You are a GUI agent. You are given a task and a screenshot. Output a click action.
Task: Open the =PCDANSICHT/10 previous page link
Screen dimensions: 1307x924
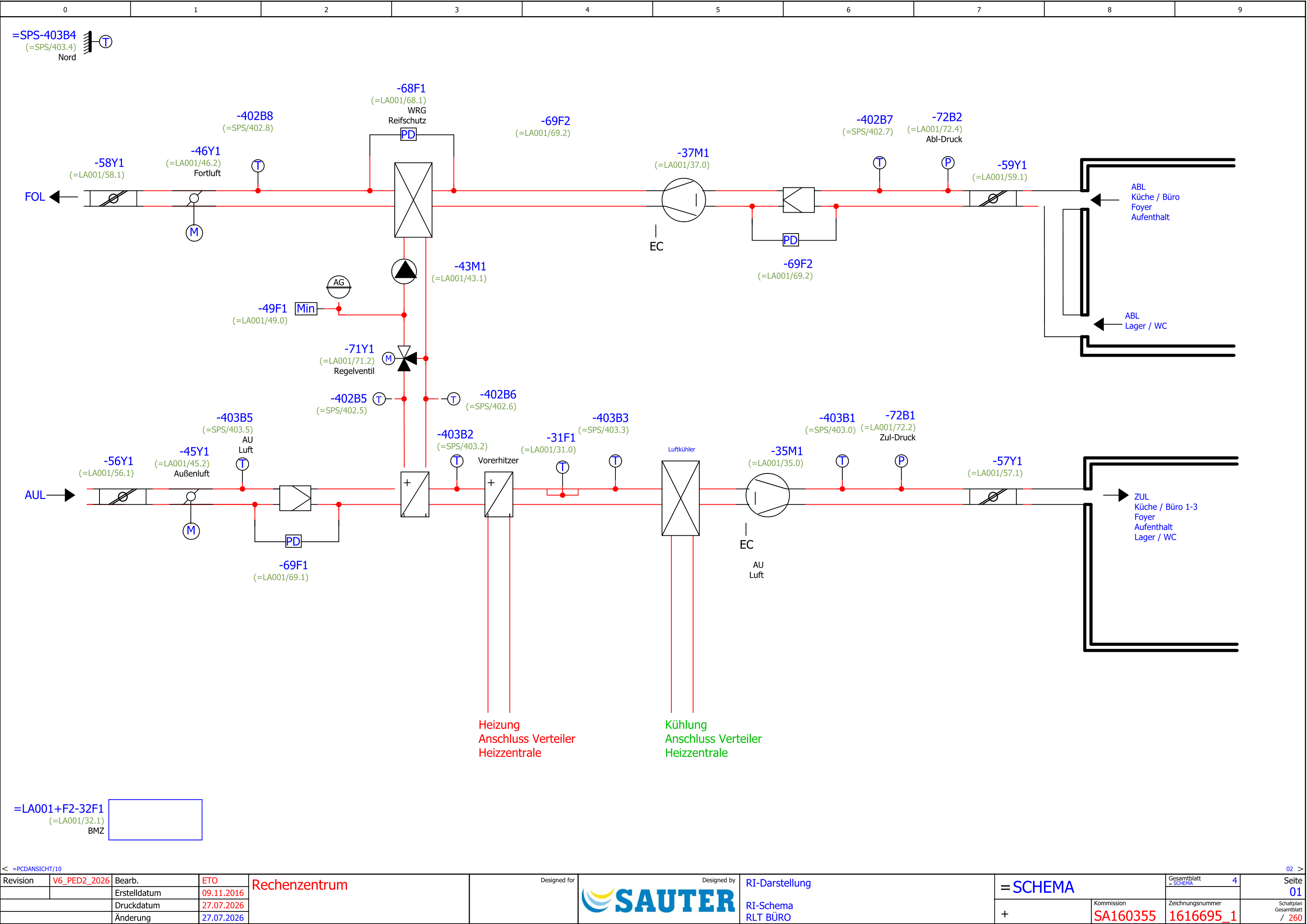36,869
